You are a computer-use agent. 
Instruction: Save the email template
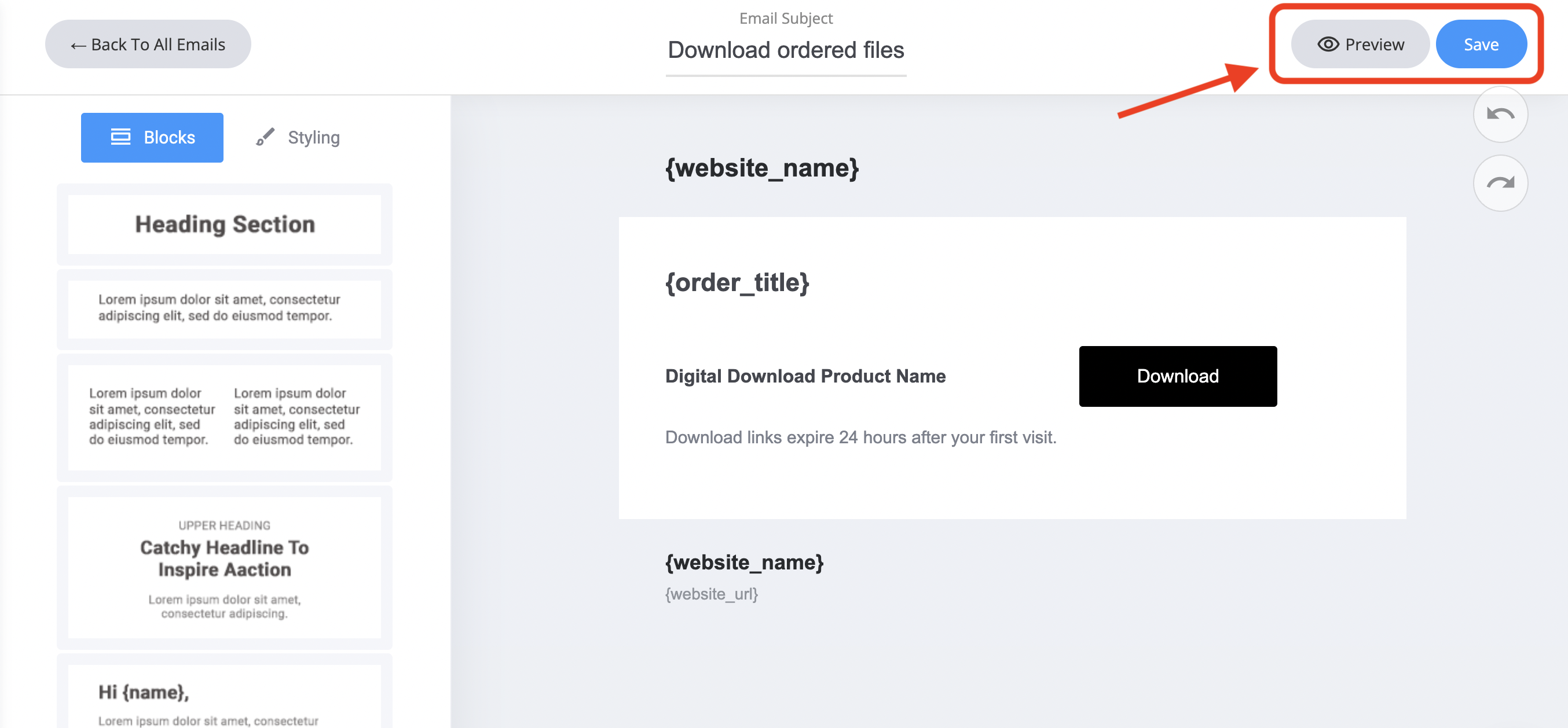tap(1481, 45)
